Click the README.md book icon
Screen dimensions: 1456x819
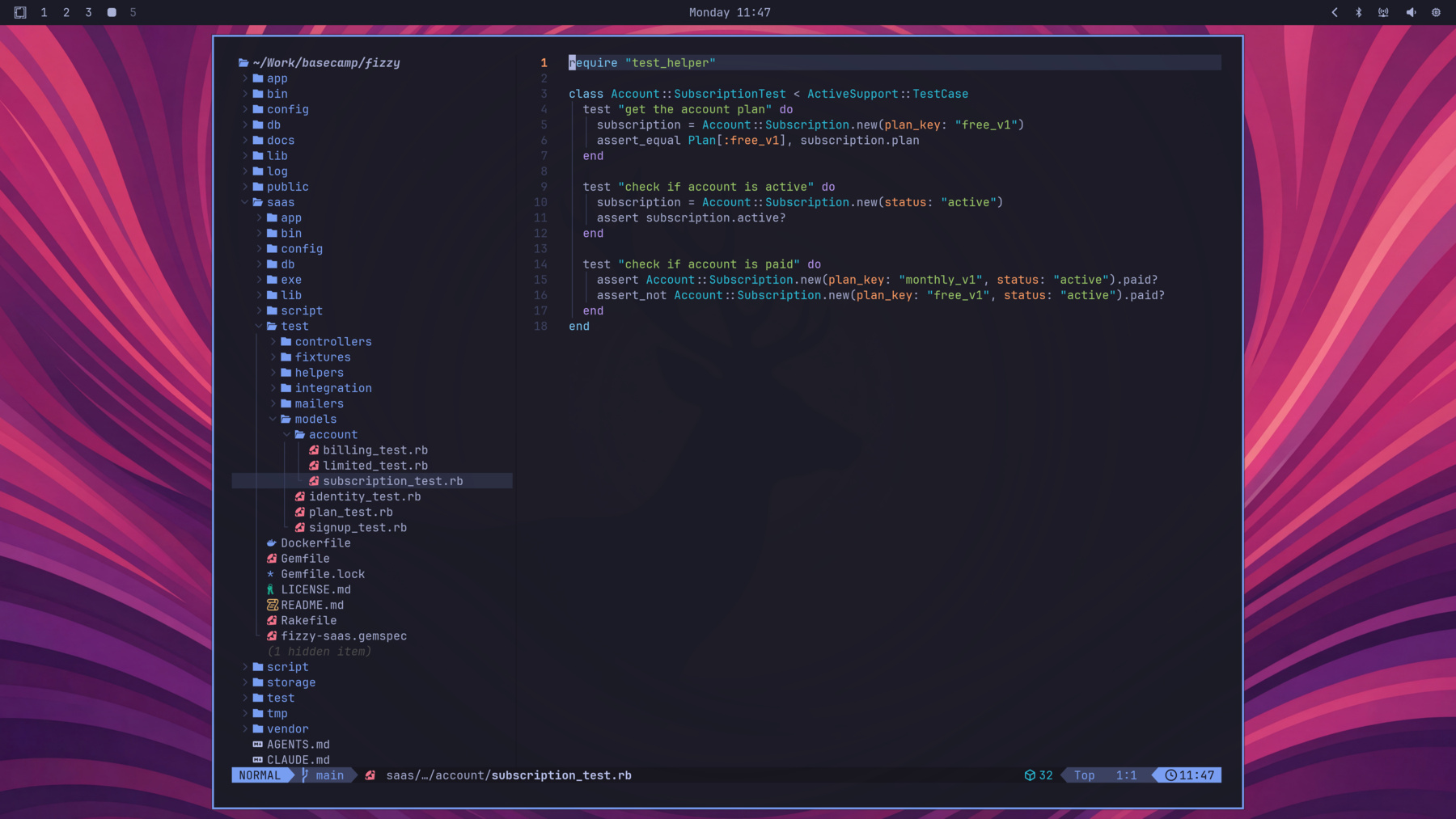click(x=272, y=606)
